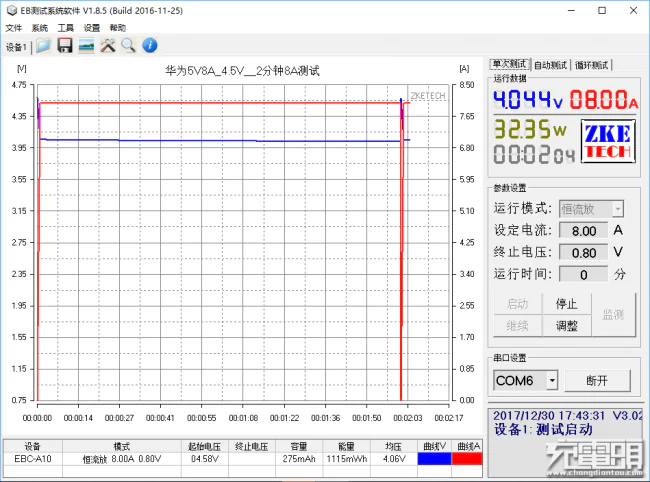Click the 停止 stop button

coord(567,304)
